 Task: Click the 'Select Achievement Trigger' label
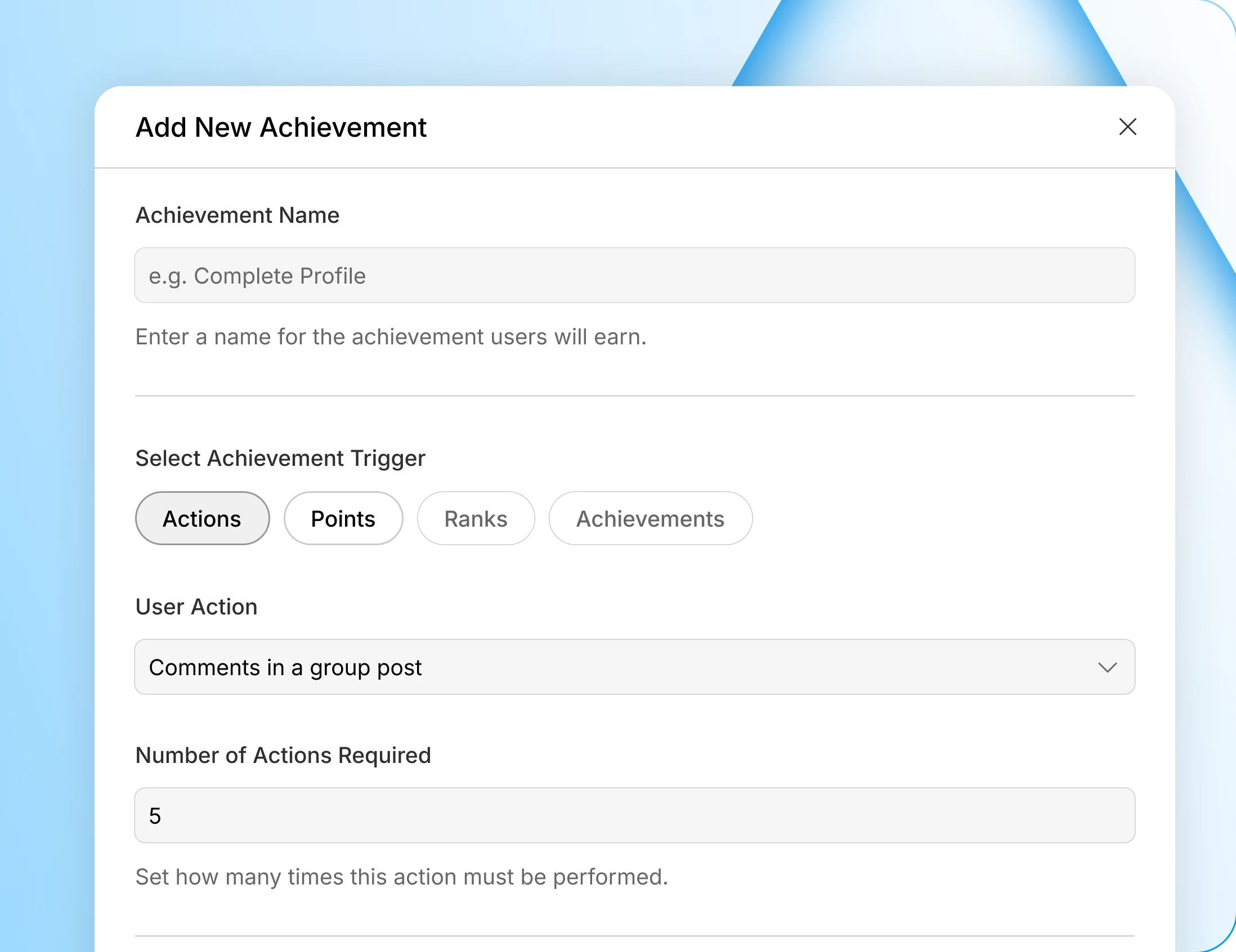(280, 458)
